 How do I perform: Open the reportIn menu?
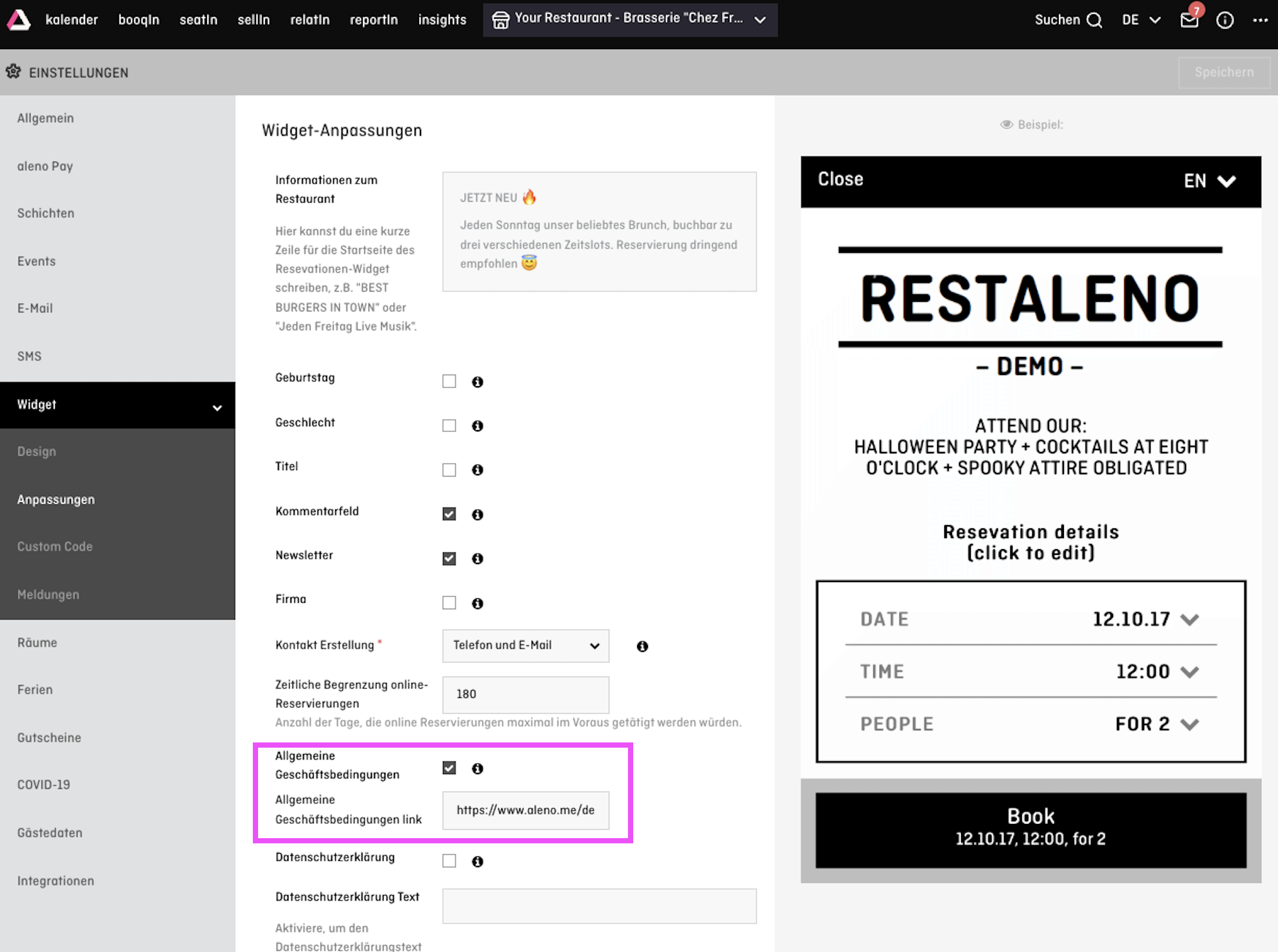[374, 19]
